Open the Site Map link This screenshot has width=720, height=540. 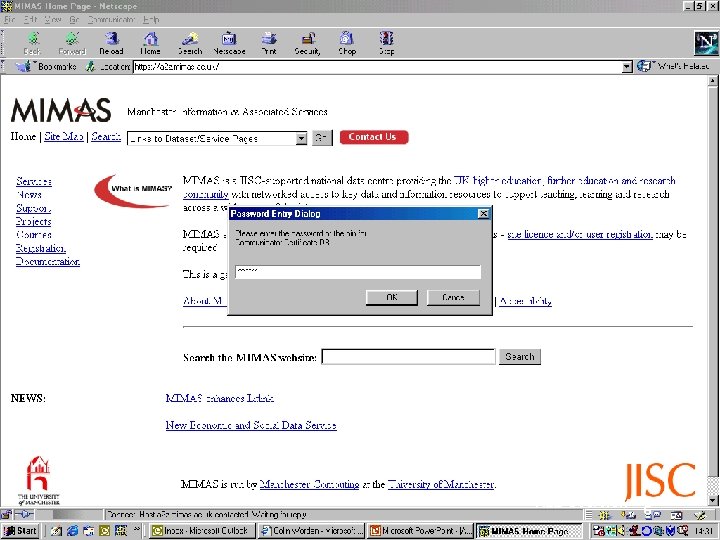64,136
